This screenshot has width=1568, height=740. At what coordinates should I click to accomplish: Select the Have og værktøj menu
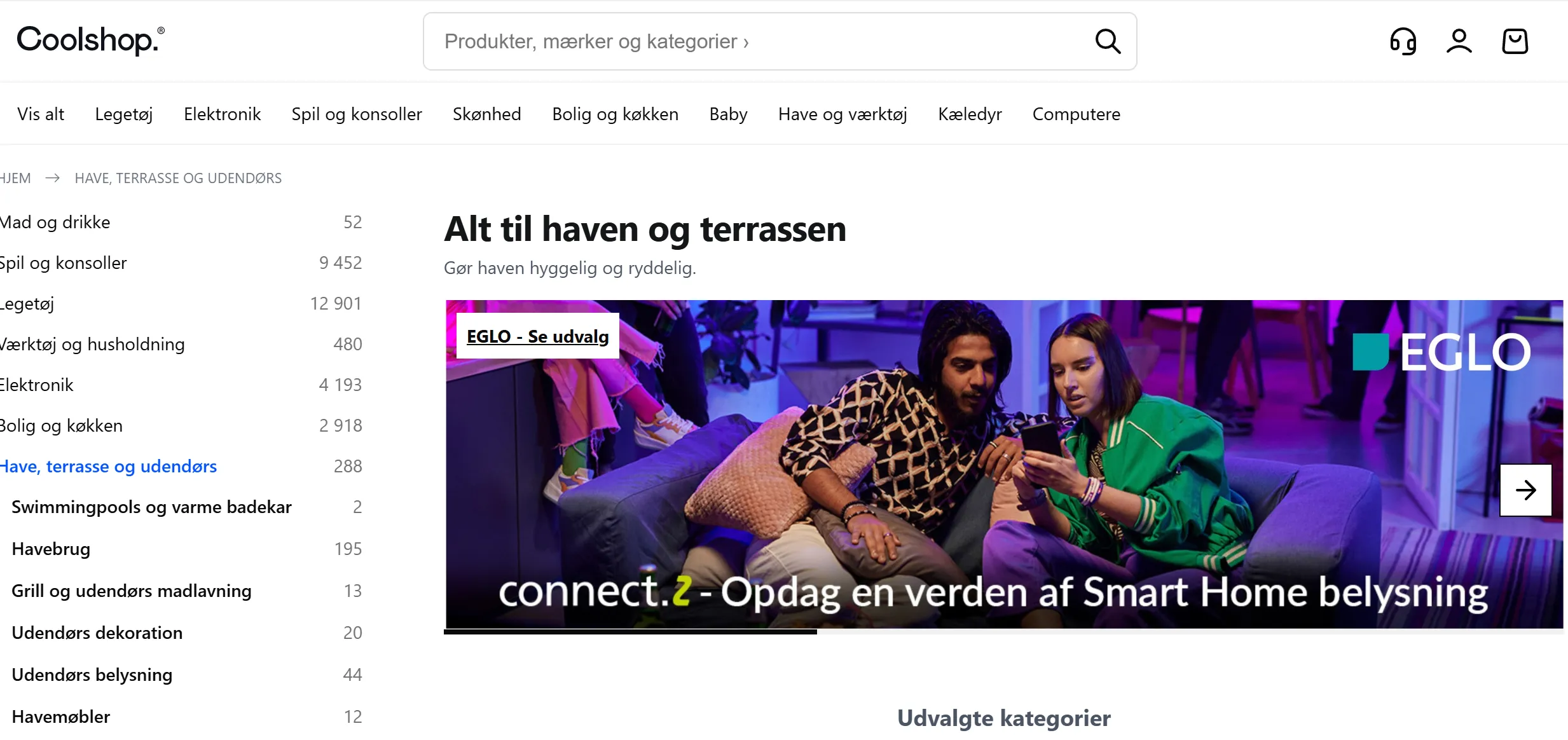tap(842, 114)
